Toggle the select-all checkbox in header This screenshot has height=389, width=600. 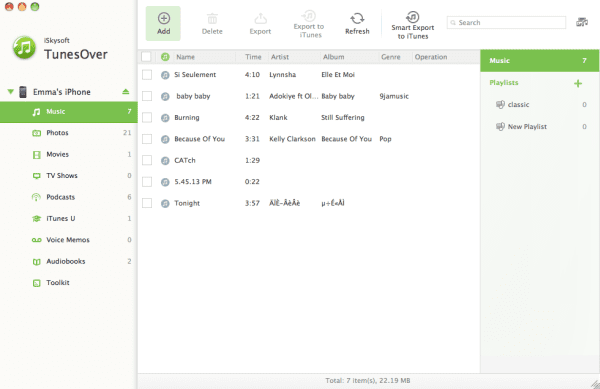[146, 57]
